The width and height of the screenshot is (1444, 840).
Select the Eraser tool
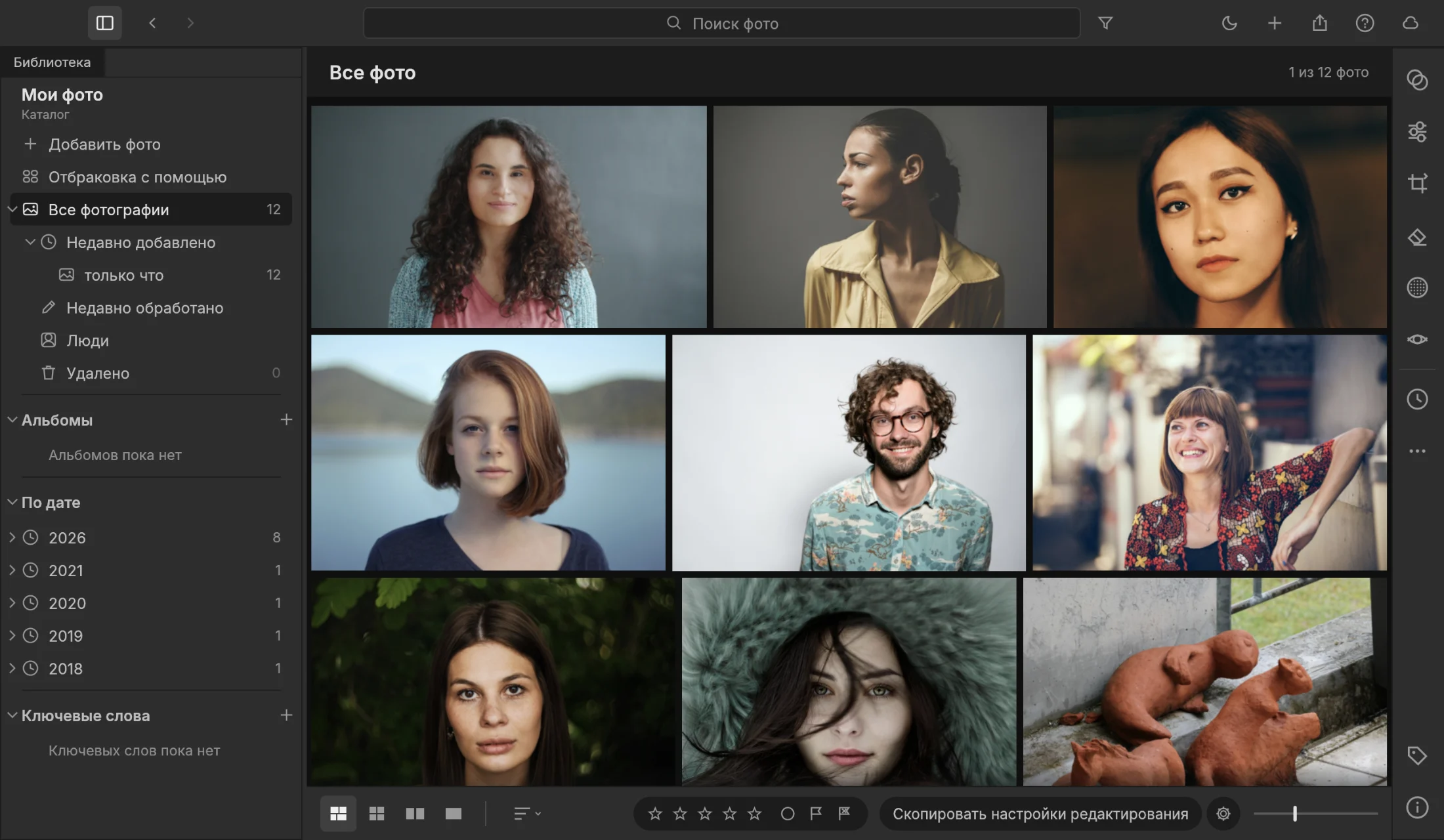pyautogui.click(x=1418, y=237)
